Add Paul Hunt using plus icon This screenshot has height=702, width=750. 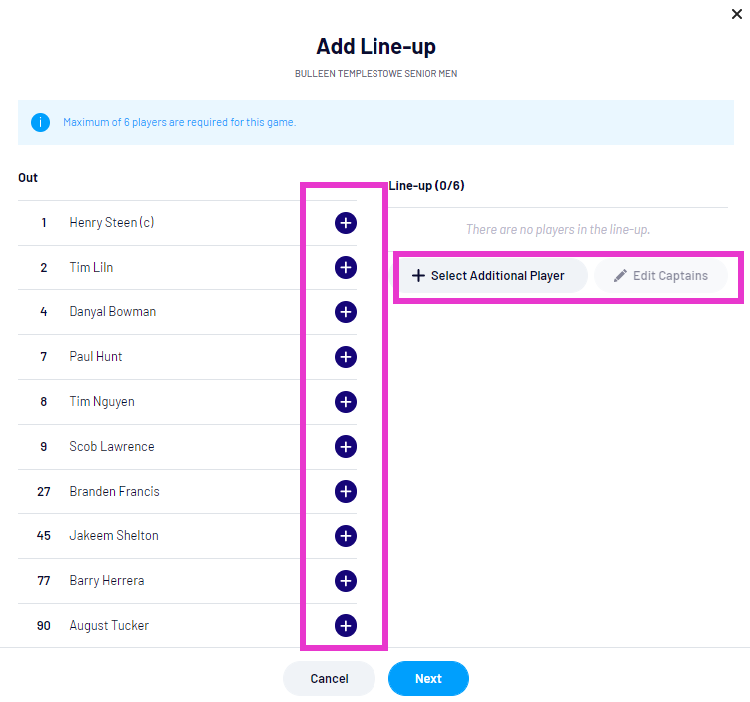coord(346,357)
